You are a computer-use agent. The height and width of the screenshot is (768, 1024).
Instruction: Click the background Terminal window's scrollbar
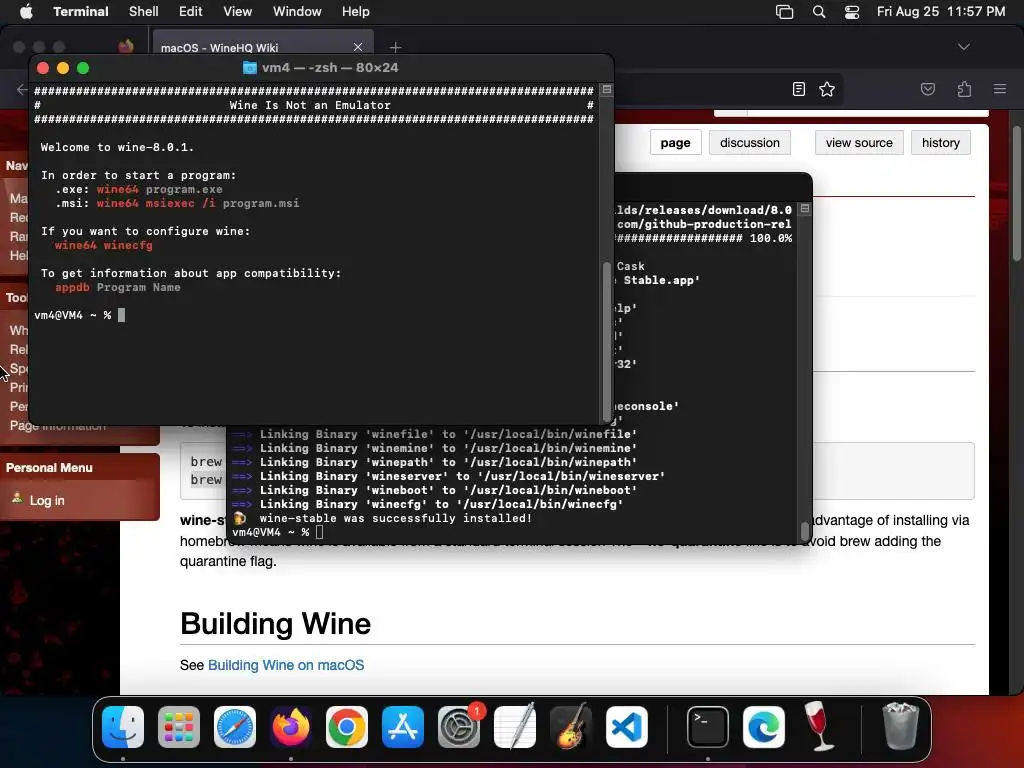pyautogui.click(x=805, y=530)
